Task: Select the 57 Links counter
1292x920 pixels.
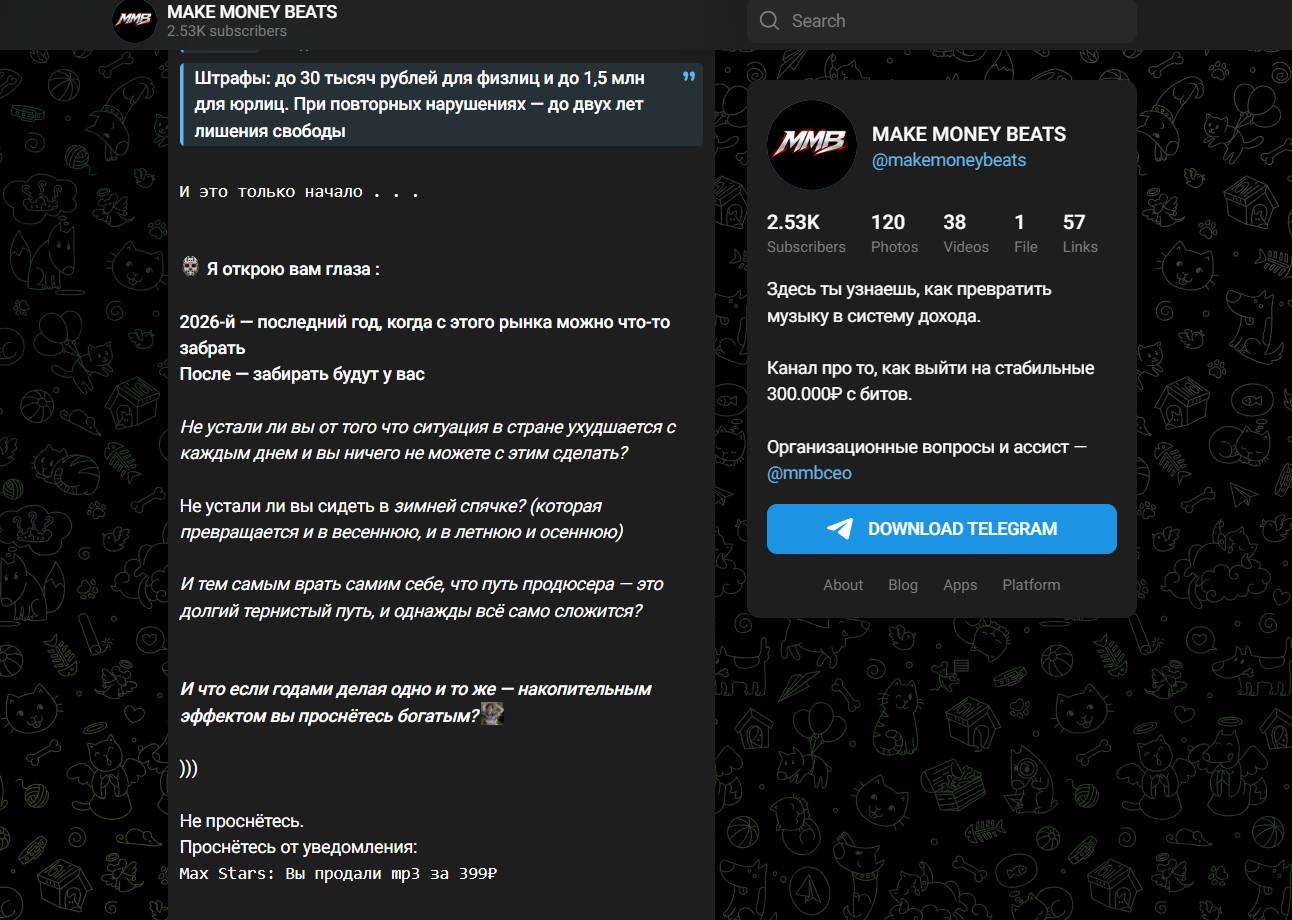Action: click(x=1080, y=233)
